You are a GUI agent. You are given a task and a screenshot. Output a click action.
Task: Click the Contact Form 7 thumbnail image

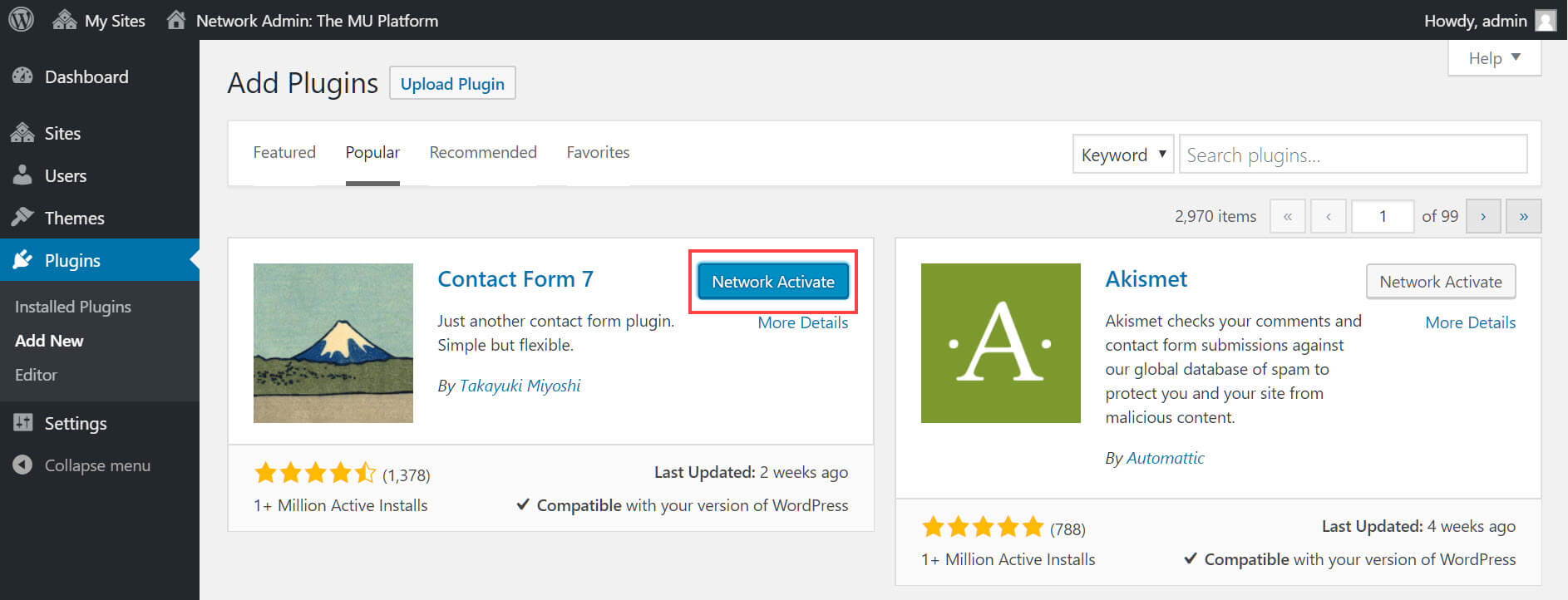point(333,343)
